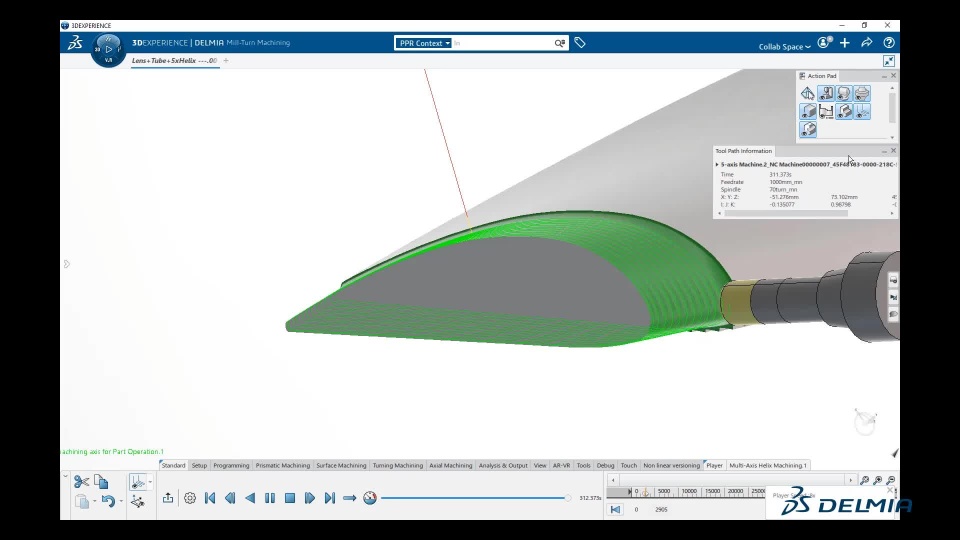
Task: Select the first Action Pad geometry selection icon
Action: tap(808, 93)
